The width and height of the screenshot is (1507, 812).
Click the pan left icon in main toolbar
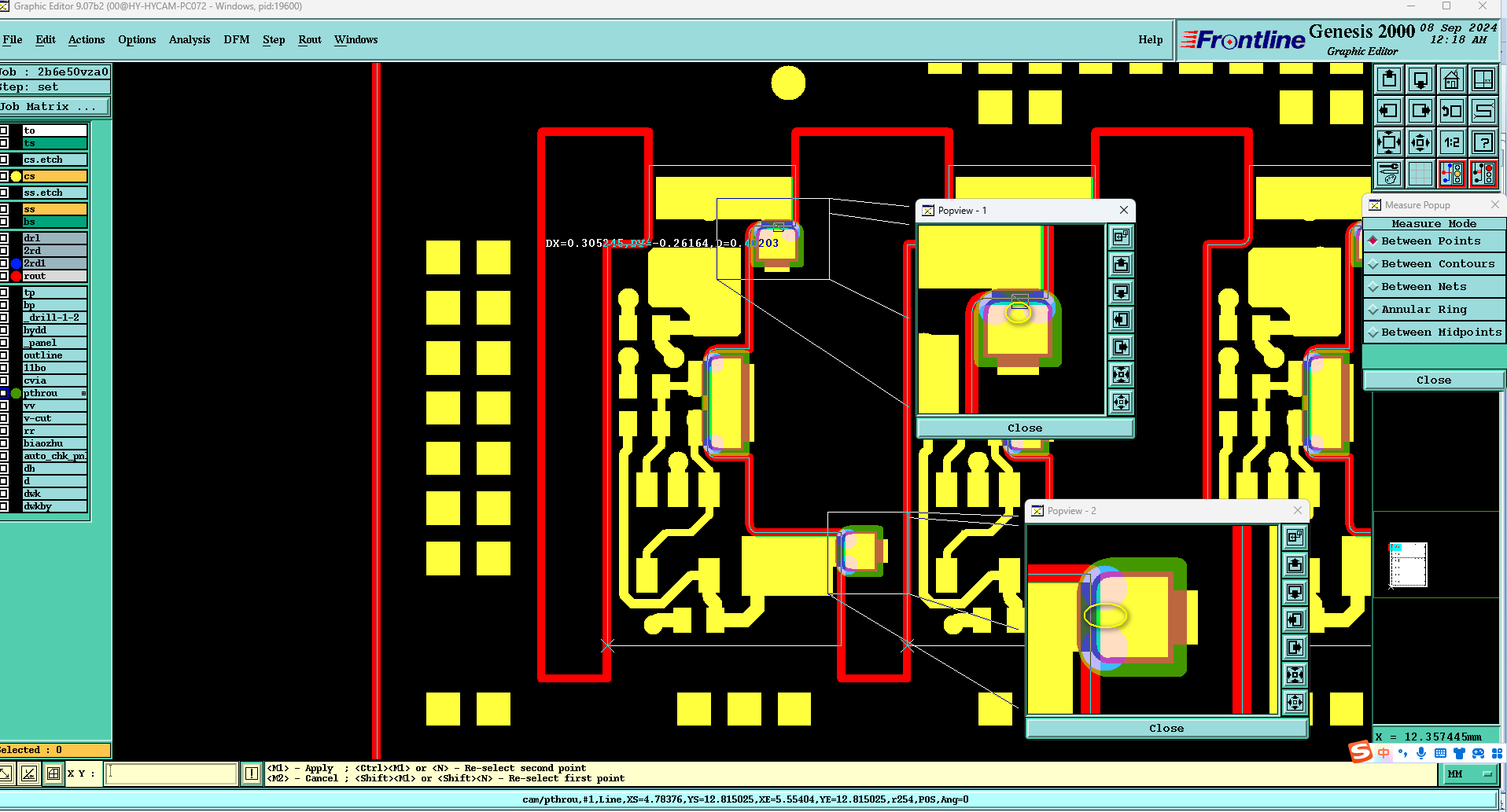point(1389,111)
